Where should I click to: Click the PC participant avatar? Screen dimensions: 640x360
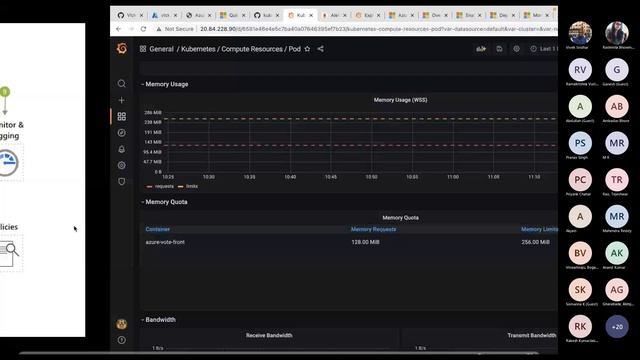pos(580,180)
